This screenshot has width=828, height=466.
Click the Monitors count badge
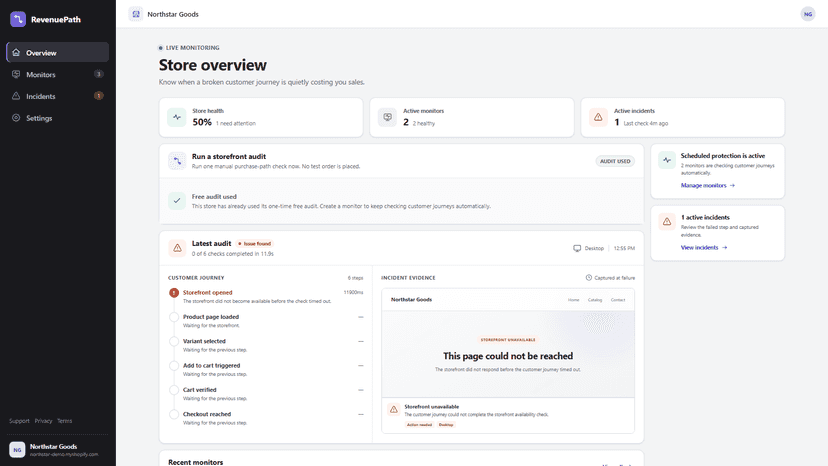click(x=98, y=74)
